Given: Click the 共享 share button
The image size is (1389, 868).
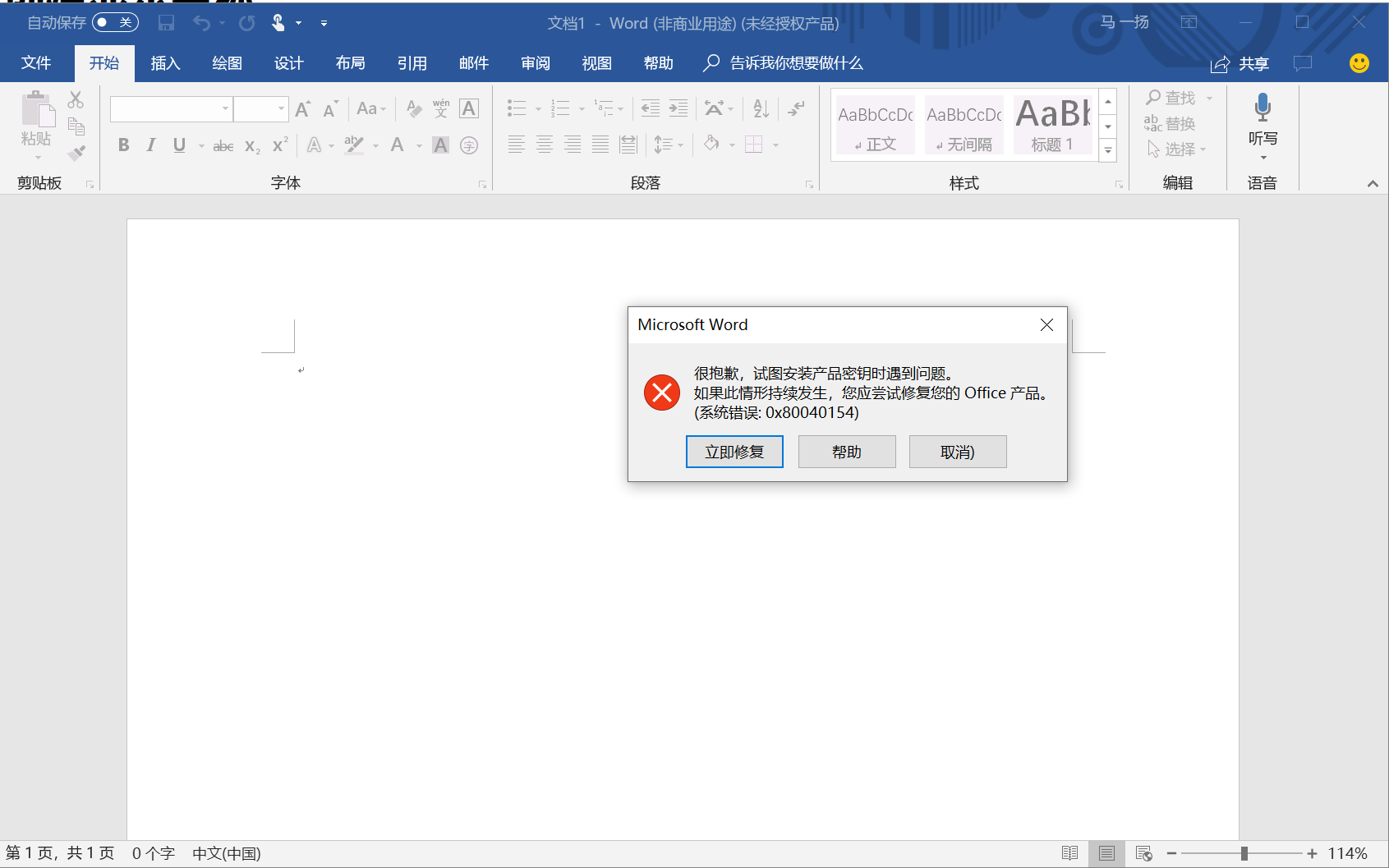Looking at the screenshot, I should click(1240, 64).
